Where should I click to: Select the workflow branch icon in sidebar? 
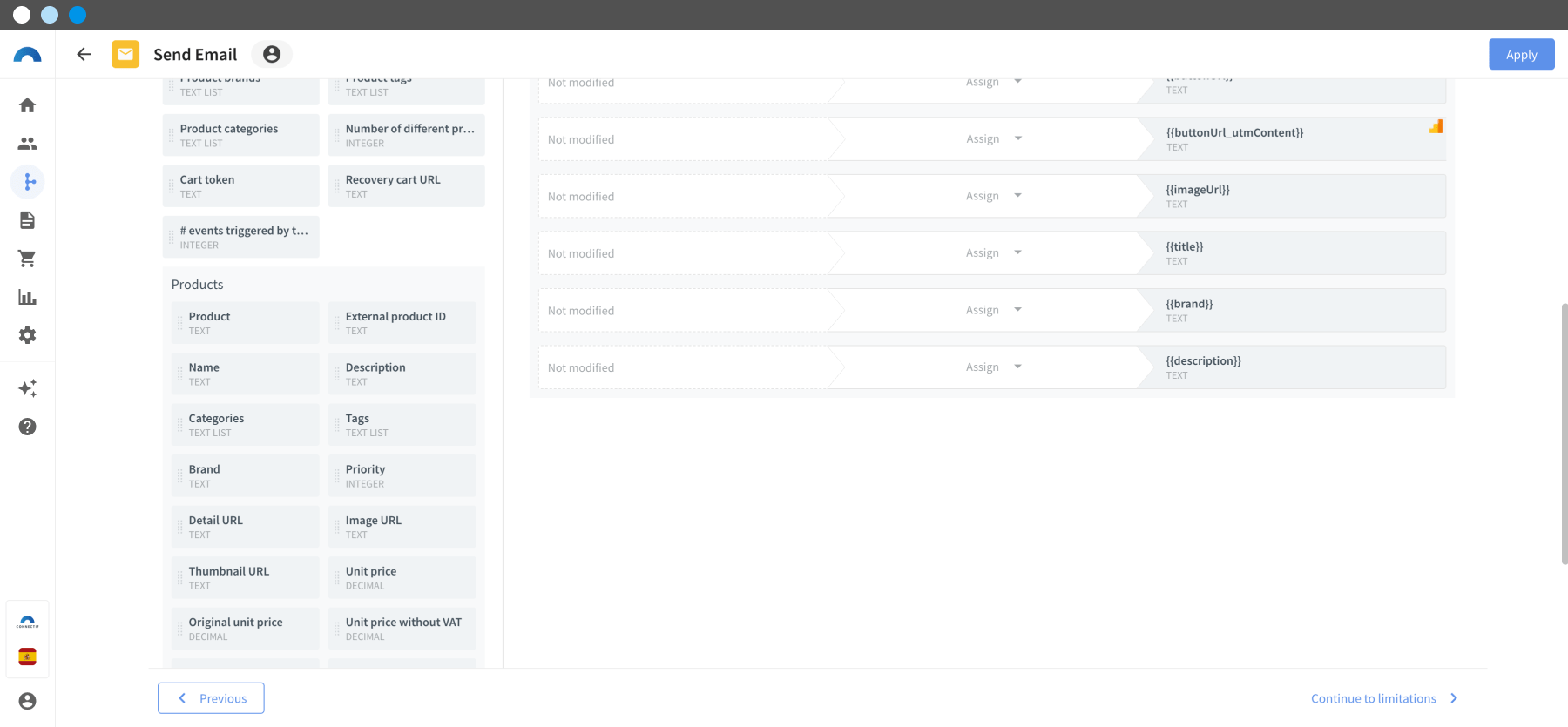28,182
